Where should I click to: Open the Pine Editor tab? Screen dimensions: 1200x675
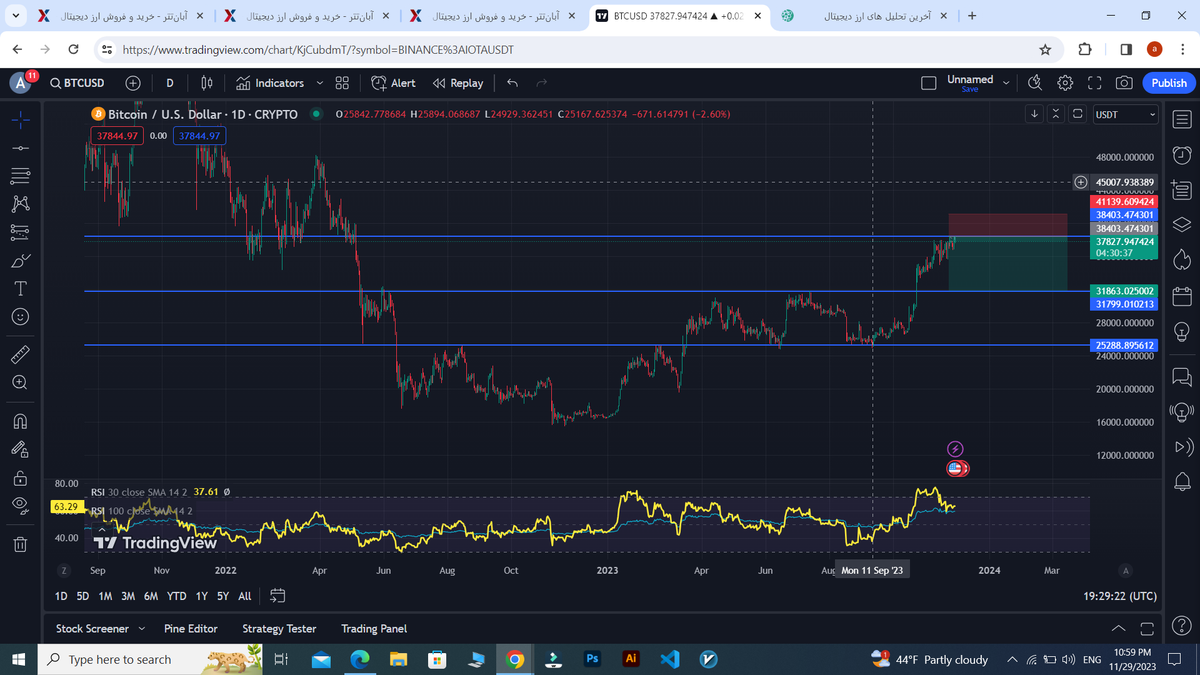[x=190, y=629]
